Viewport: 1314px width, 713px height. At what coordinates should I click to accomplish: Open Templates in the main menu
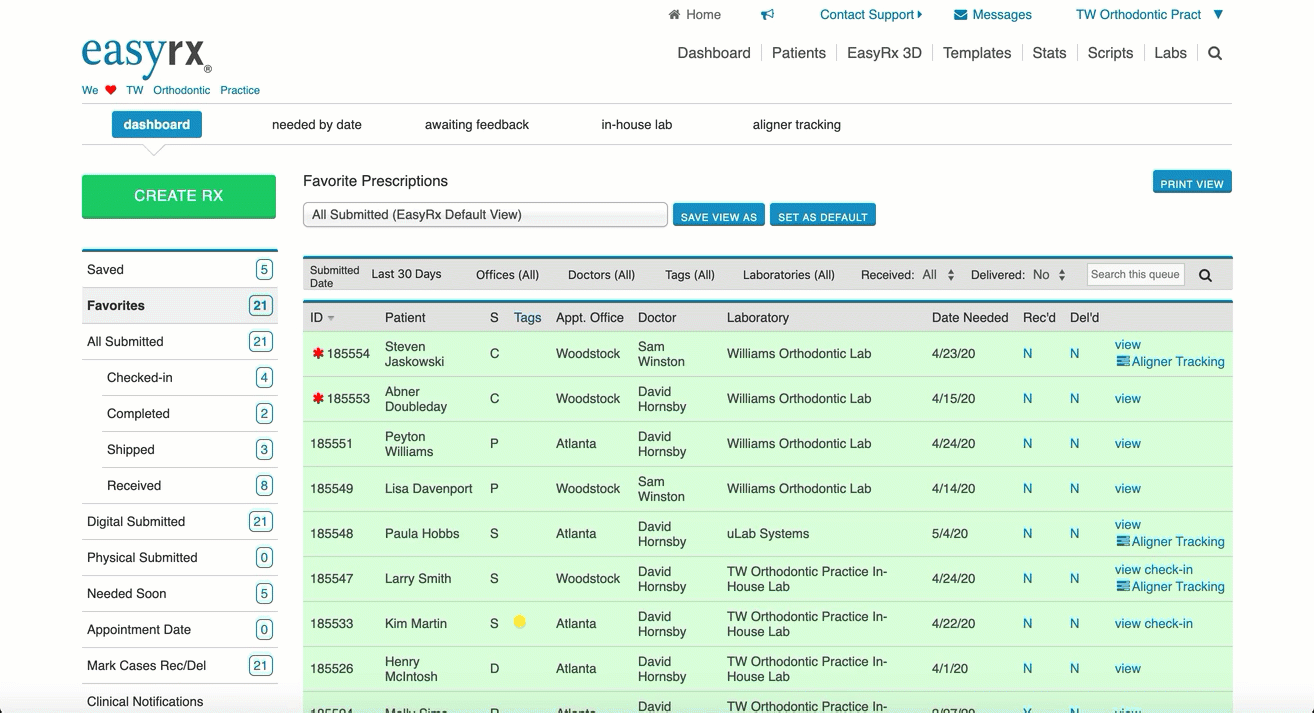pyautogui.click(x=977, y=53)
